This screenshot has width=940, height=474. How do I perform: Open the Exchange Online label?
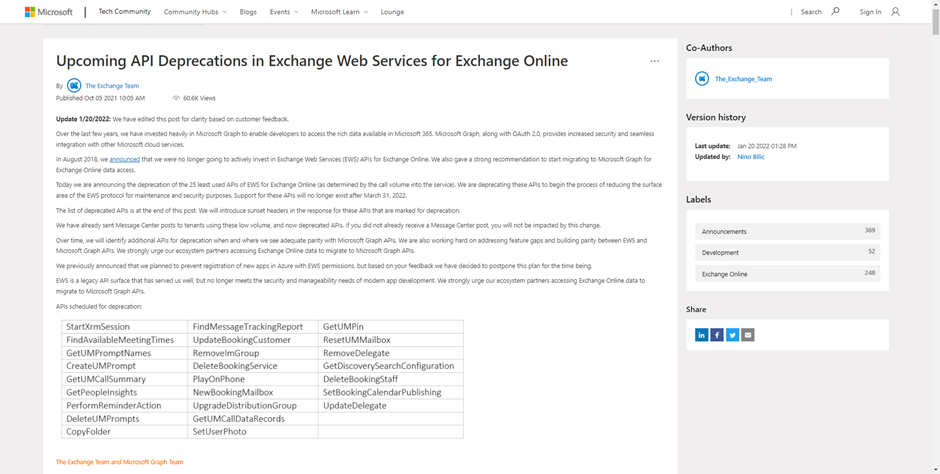coord(788,274)
